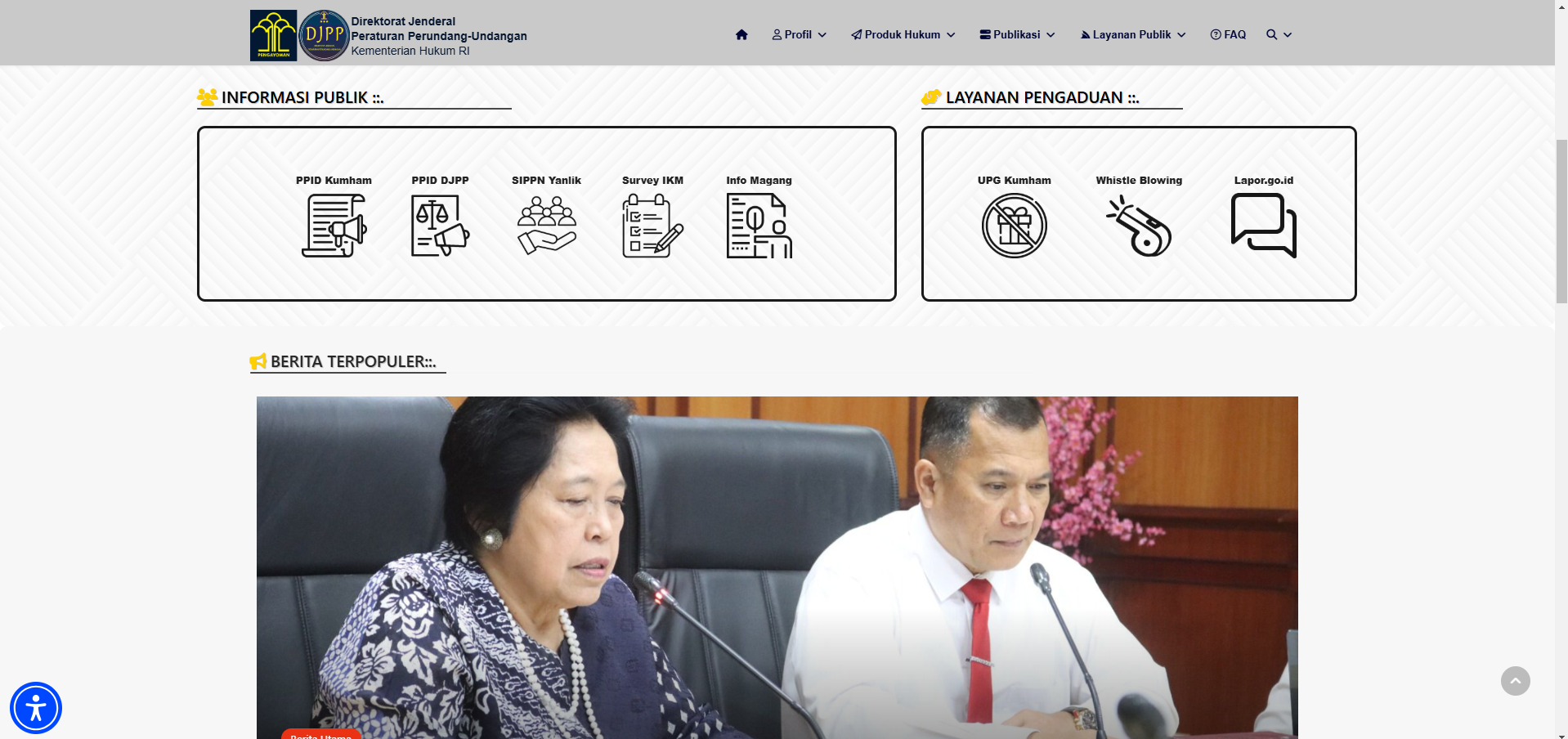The width and height of the screenshot is (1568, 739).
Task: Open the accessibility widget button
Action: [36, 708]
